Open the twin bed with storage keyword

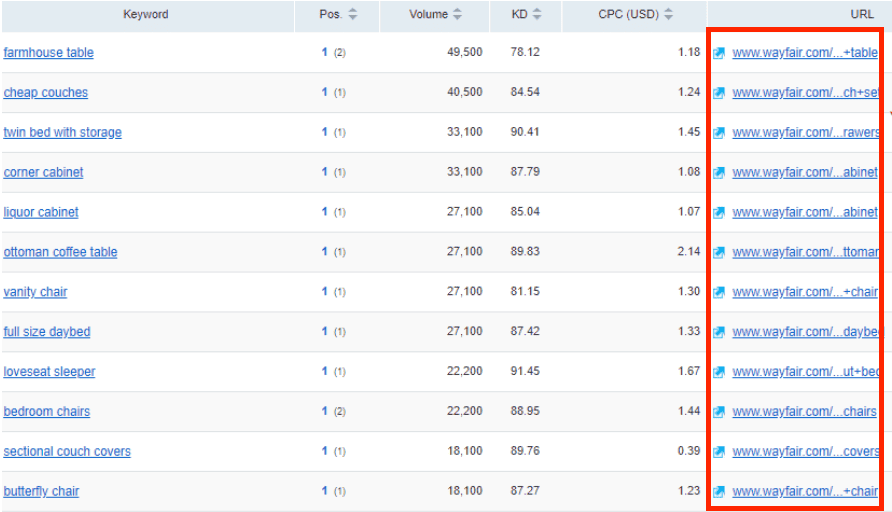pyautogui.click(x=62, y=133)
